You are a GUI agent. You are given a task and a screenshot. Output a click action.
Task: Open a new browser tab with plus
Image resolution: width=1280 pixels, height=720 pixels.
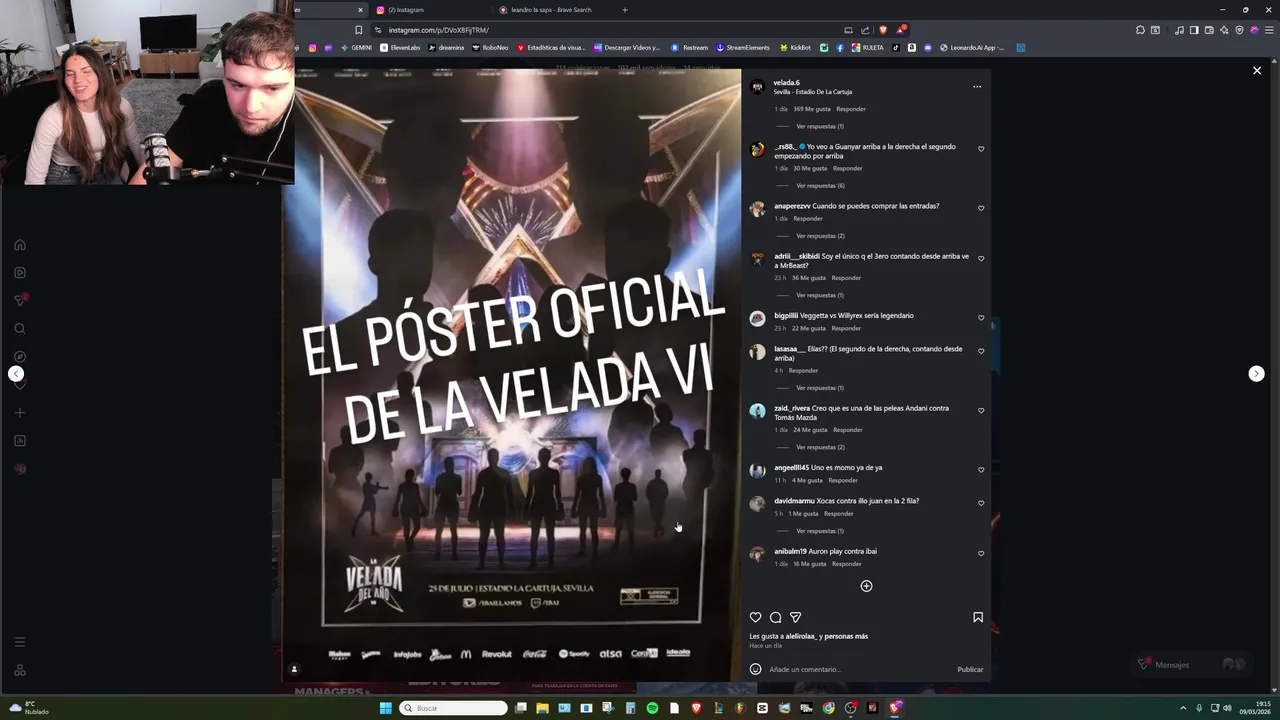point(625,10)
